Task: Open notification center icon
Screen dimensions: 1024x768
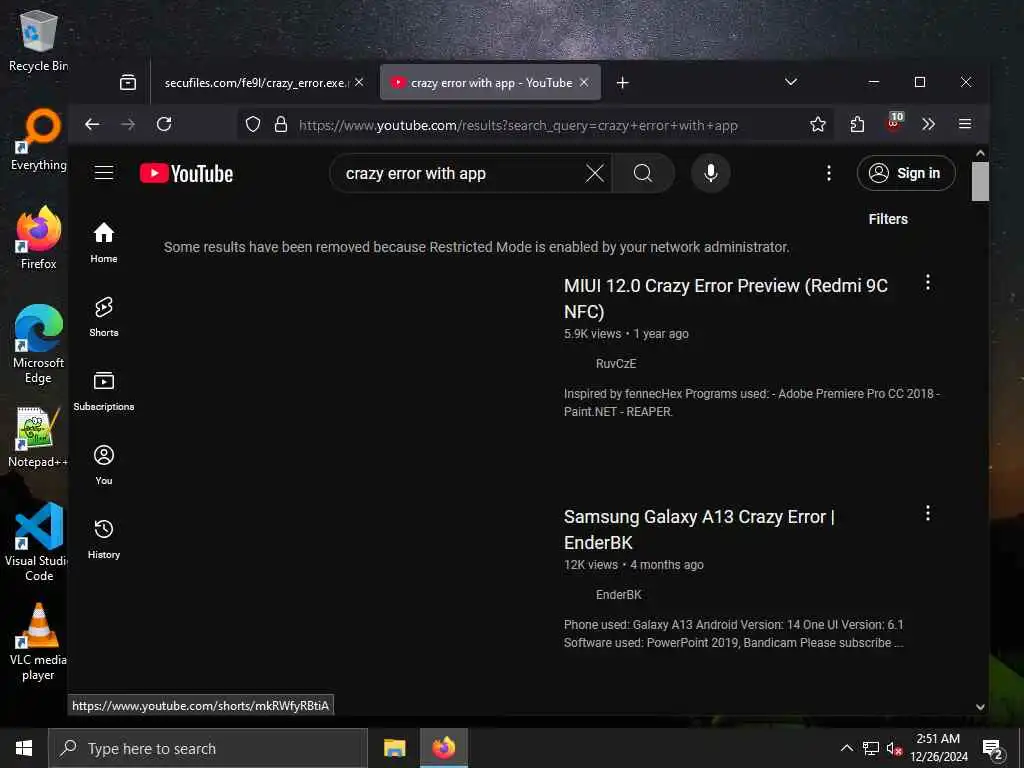Action: pos(992,749)
